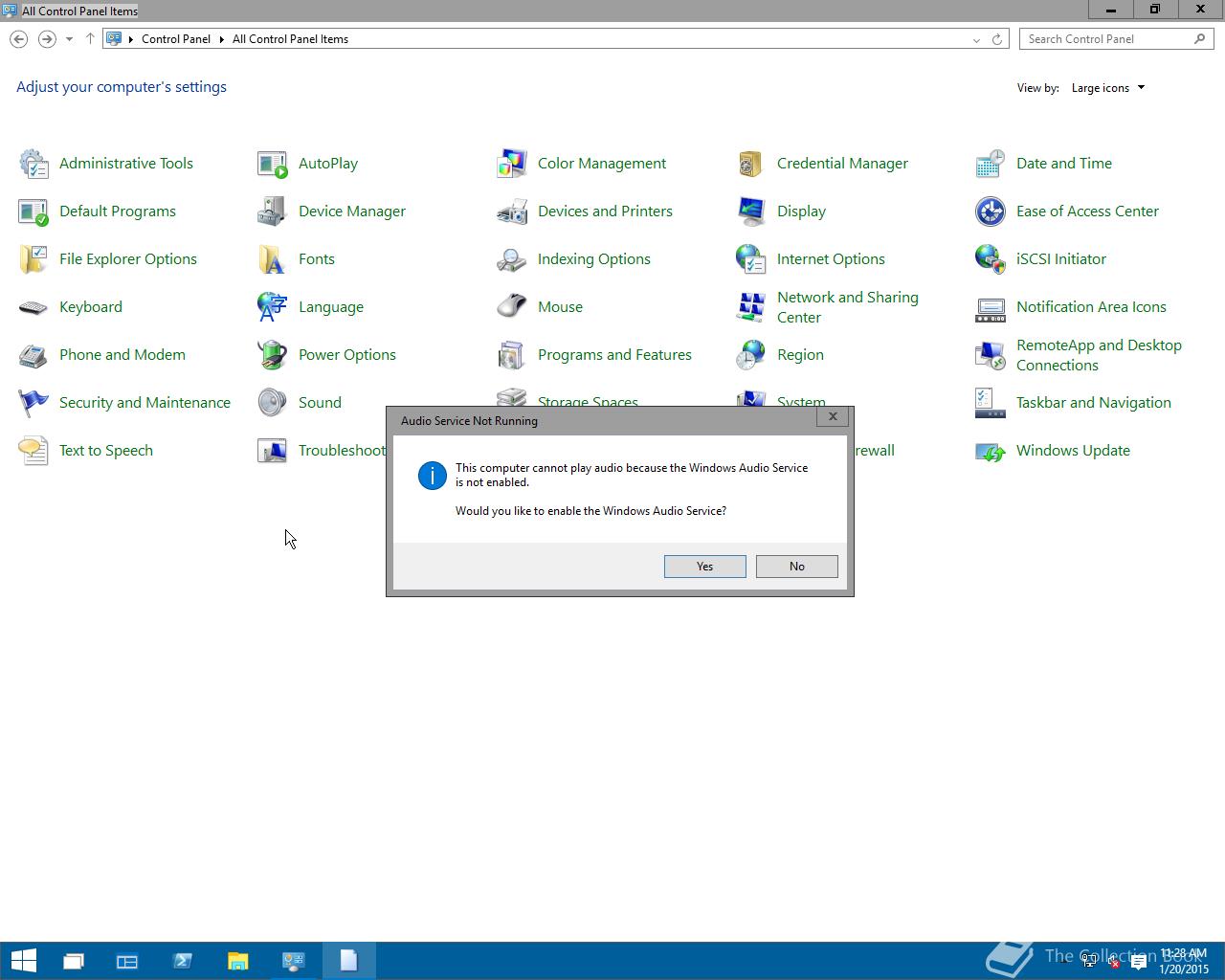The image size is (1225, 980).
Task: Click the taskbar clock showing 1/20/2015
Action: 1184,961
